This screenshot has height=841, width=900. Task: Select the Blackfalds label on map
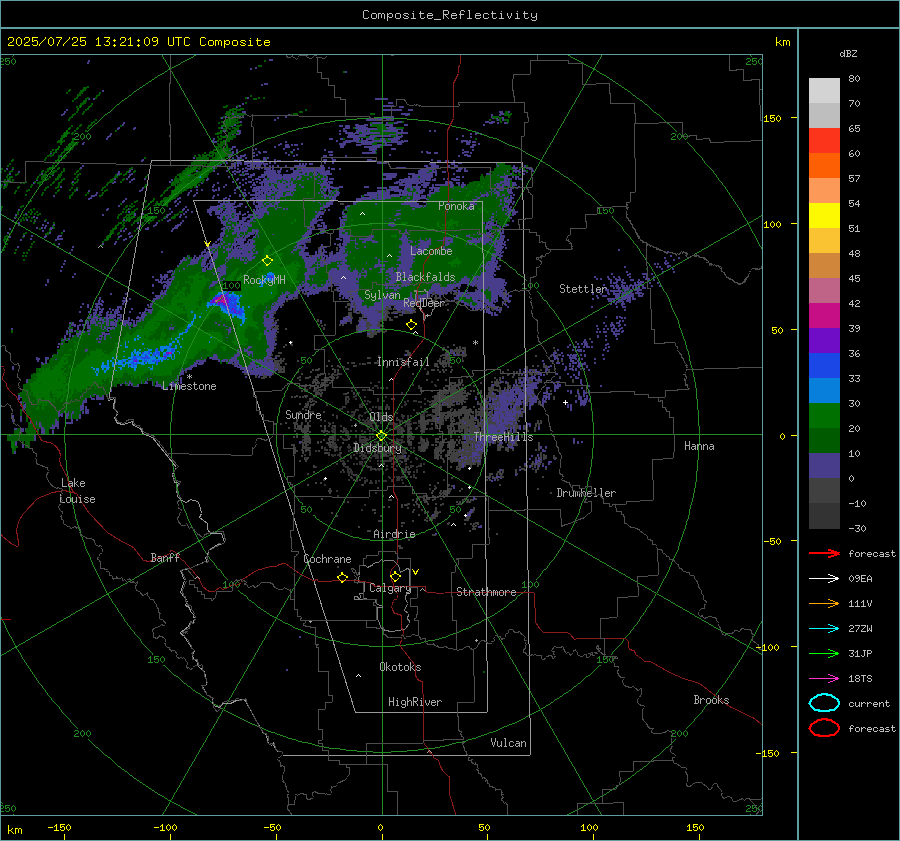(425, 277)
